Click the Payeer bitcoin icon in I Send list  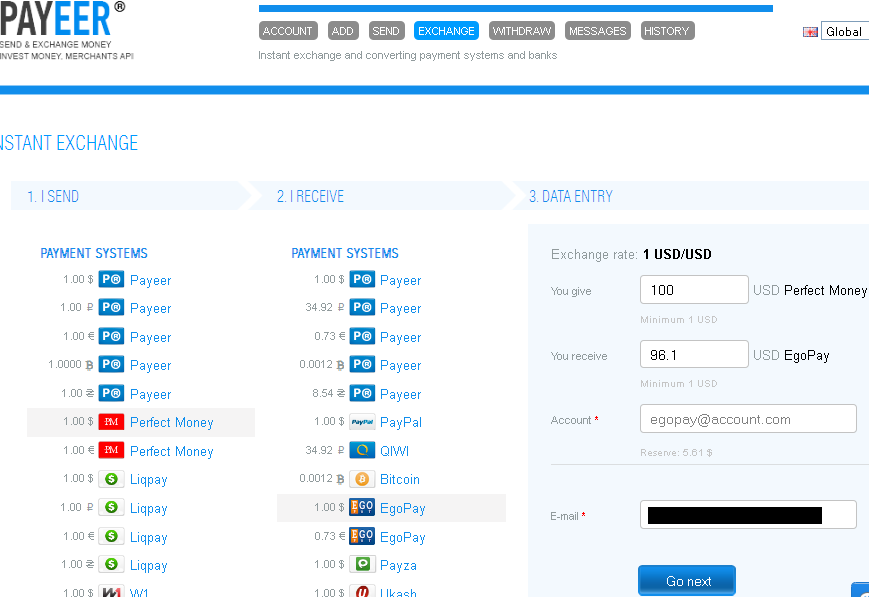(x=111, y=365)
